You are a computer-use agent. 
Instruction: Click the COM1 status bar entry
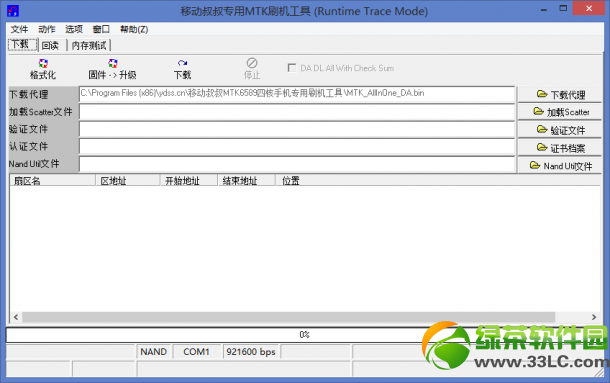point(196,352)
